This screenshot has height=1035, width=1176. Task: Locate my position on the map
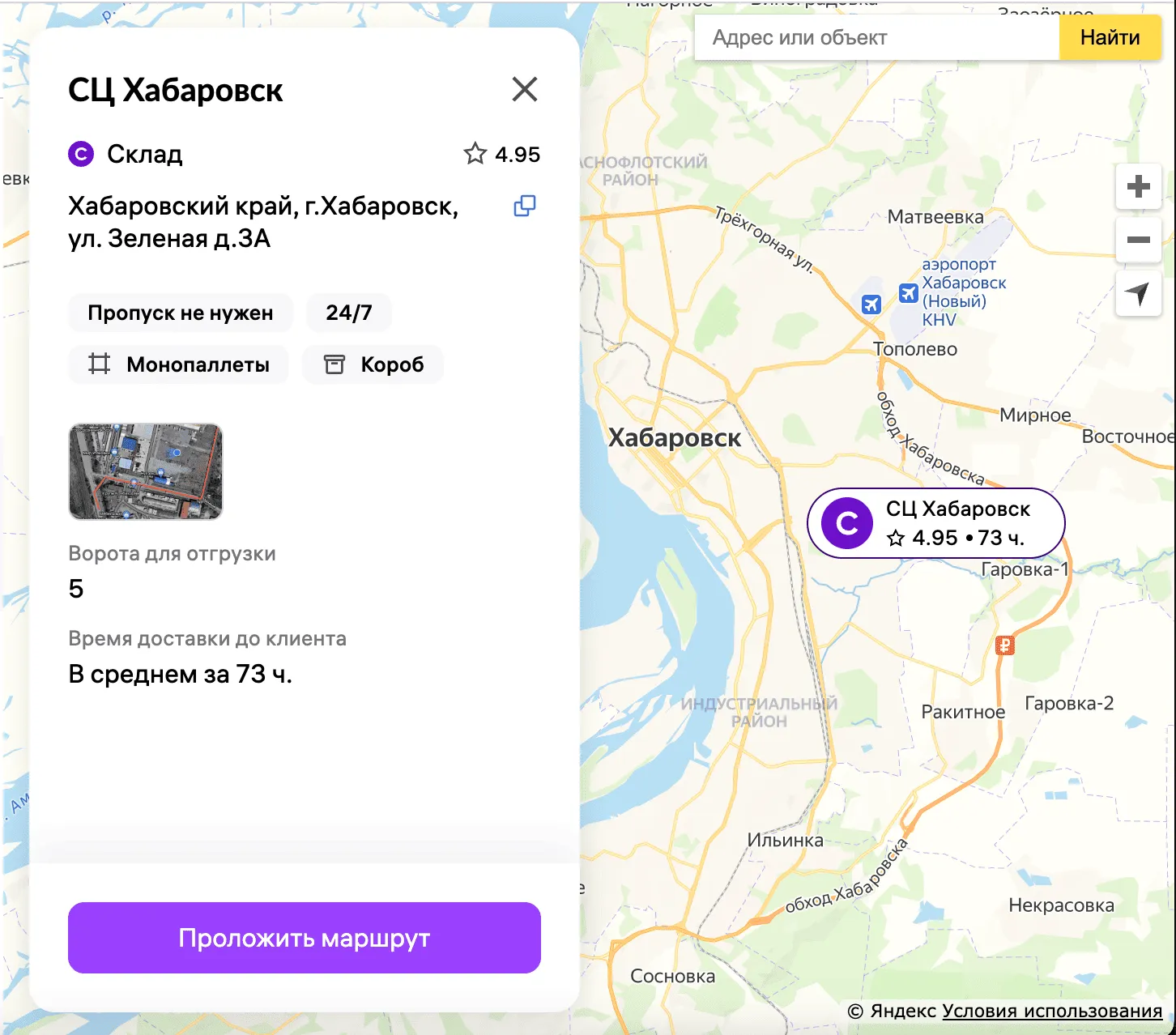coord(1138,293)
